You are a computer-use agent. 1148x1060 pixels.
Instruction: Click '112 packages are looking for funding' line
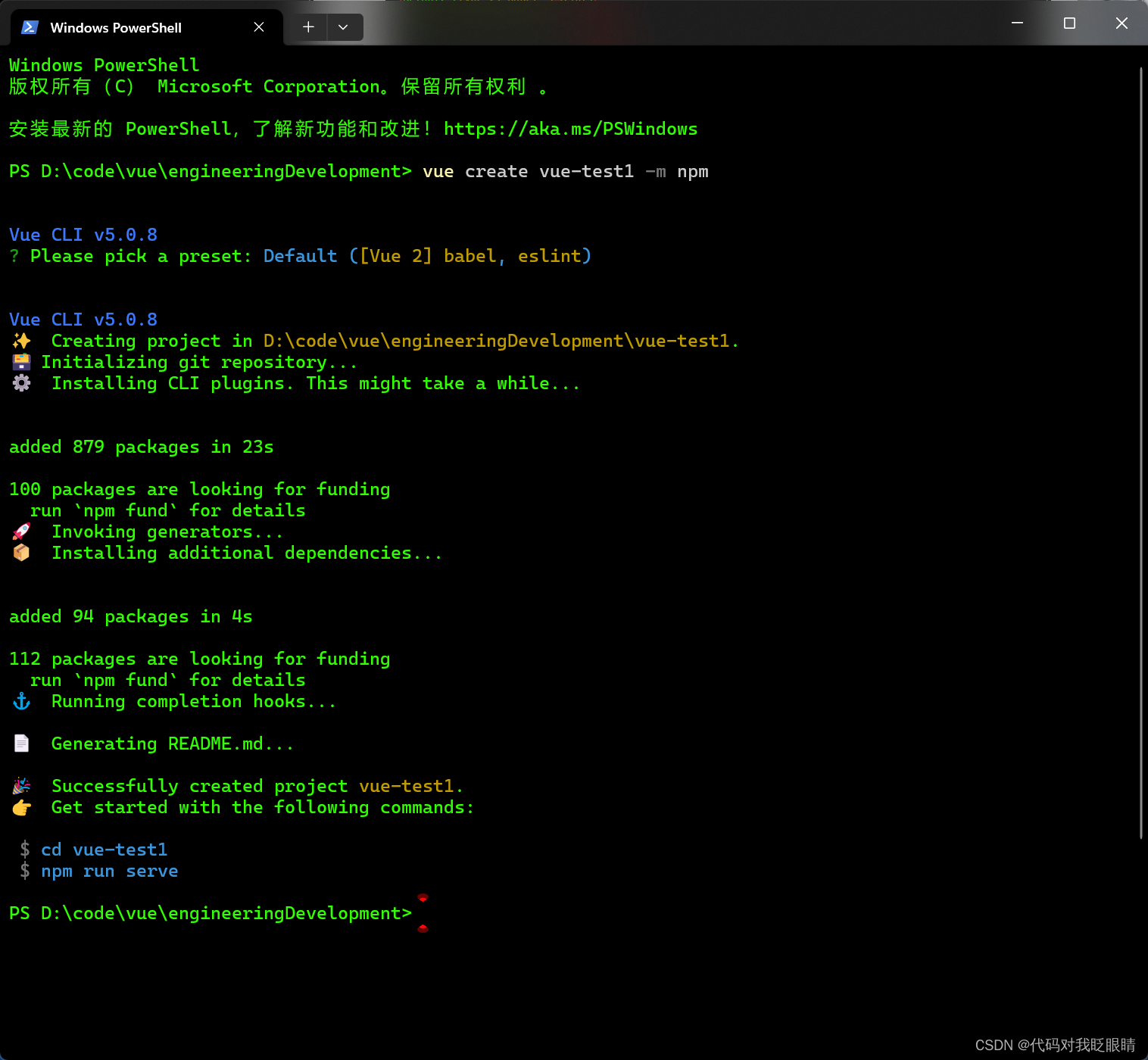[x=200, y=659]
